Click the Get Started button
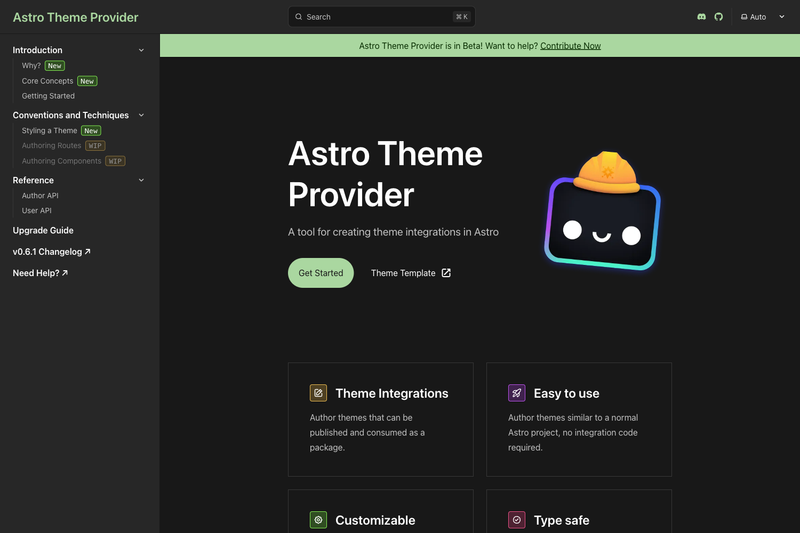The height and width of the screenshot is (533, 800). tap(320, 273)
